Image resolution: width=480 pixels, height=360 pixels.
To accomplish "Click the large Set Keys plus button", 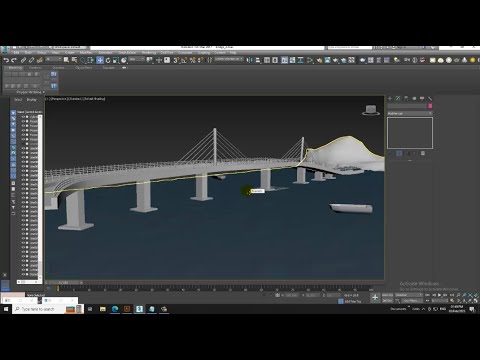I will [375, 298].
